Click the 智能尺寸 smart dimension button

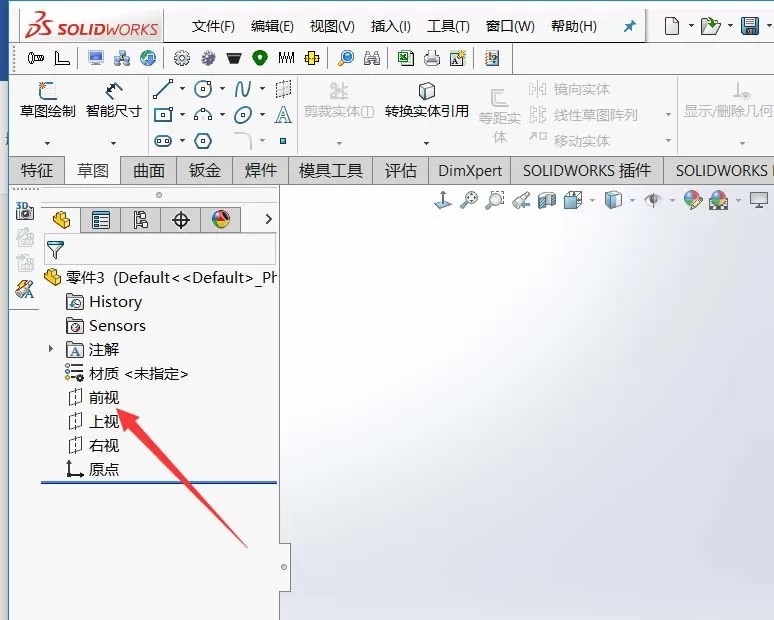tap(114, 100)
